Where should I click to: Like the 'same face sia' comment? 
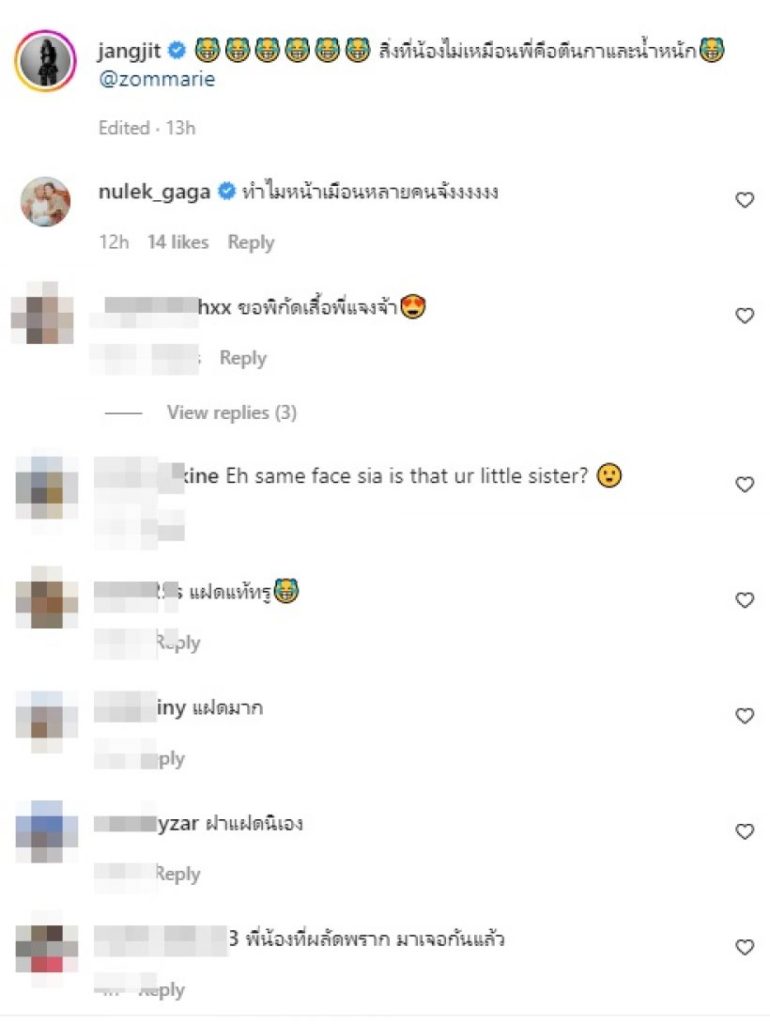point(745,484)
